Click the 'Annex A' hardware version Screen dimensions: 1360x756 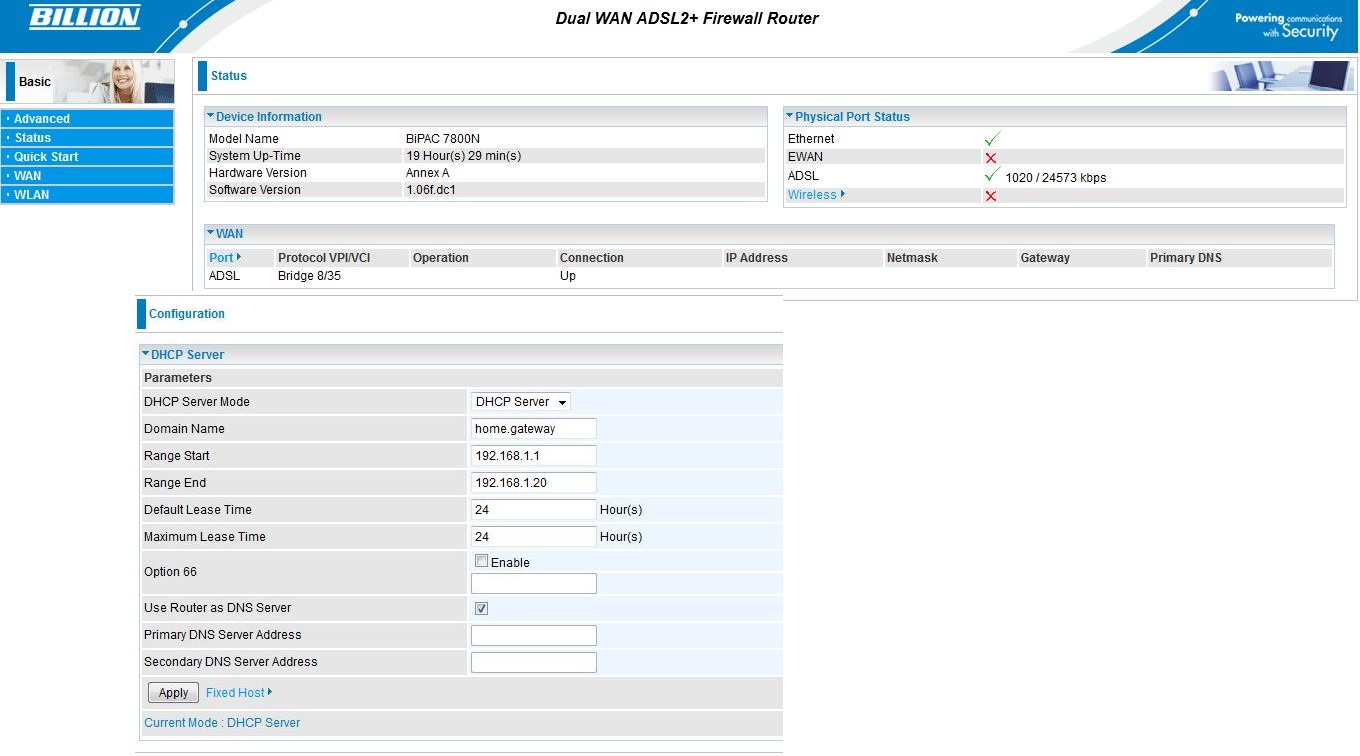click(427, 173)
